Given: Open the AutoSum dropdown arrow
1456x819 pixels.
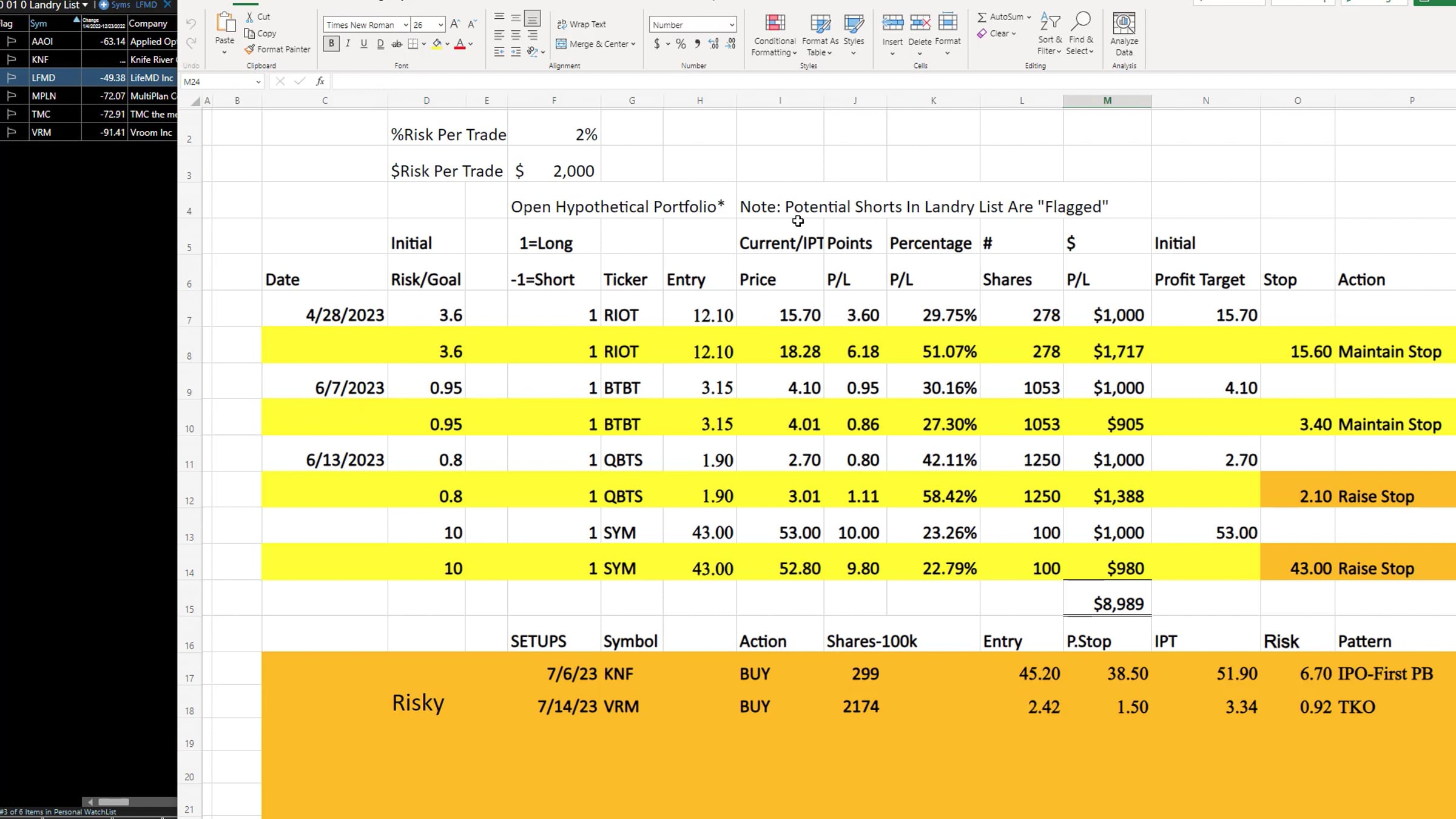Looking at the screenshot, I should point(1029,17).
